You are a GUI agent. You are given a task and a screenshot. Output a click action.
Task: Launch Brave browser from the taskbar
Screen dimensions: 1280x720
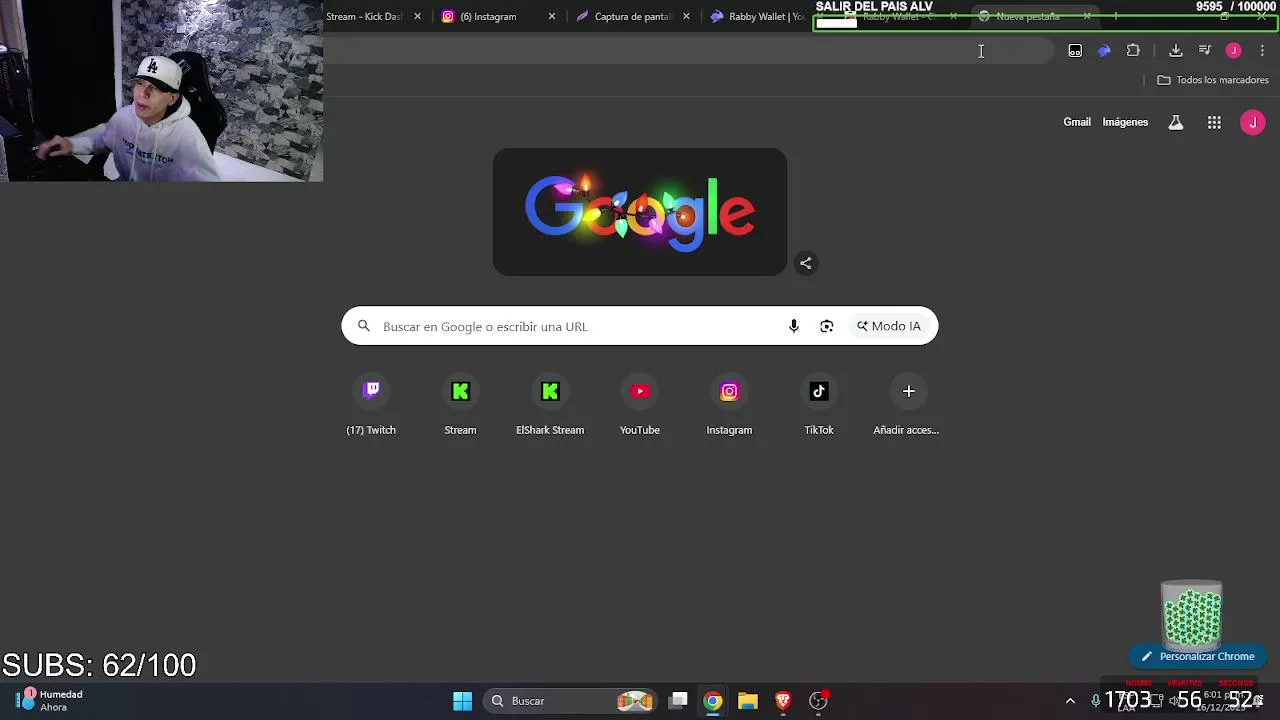point(783,701)
